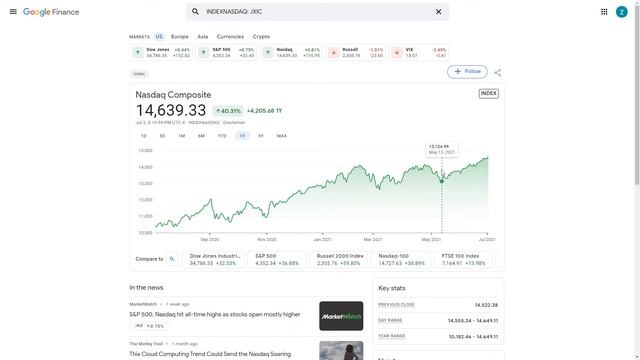
Task: Set chart range to 5D
Action: point(162,136)
